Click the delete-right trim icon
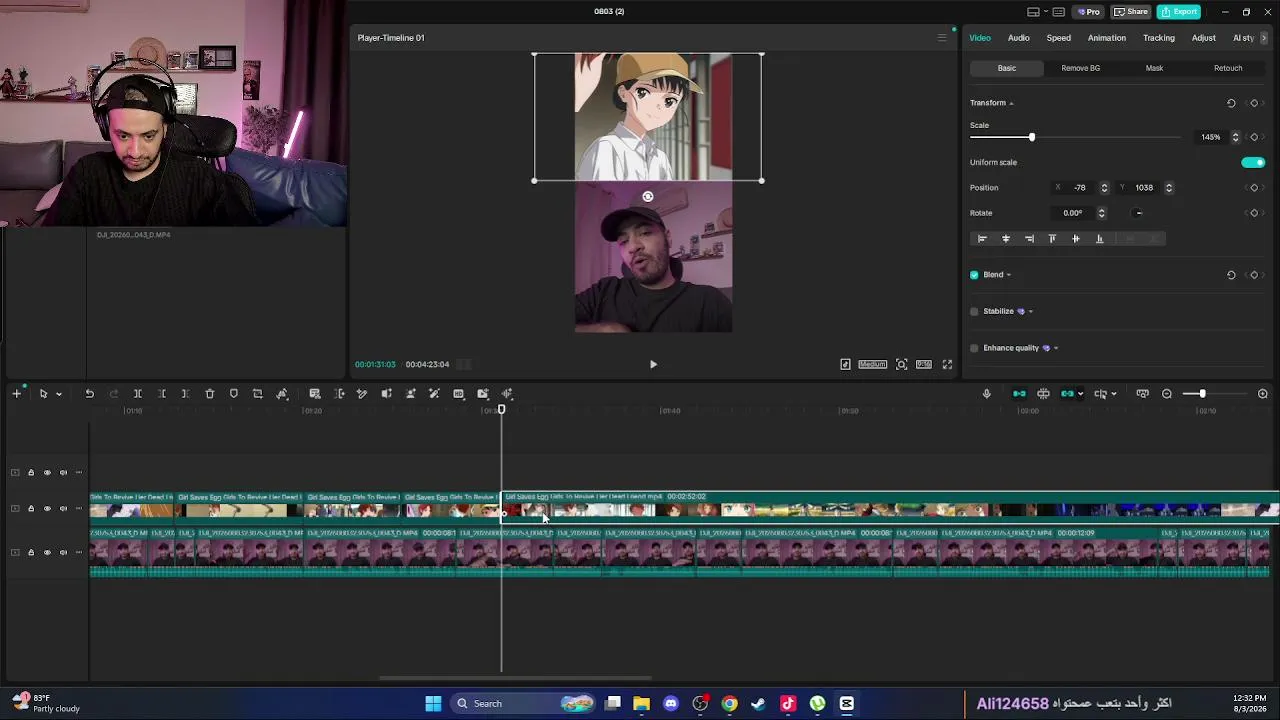 tap(185, 394)
